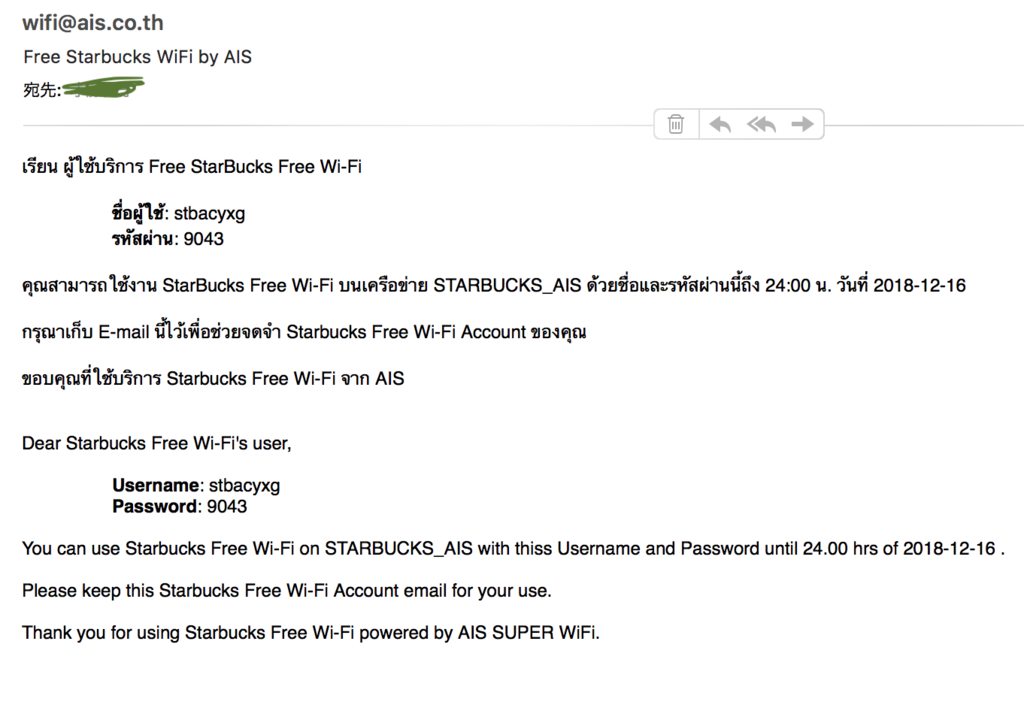
Task: Click the English username stbacyxg
Action: click(244, 486)
